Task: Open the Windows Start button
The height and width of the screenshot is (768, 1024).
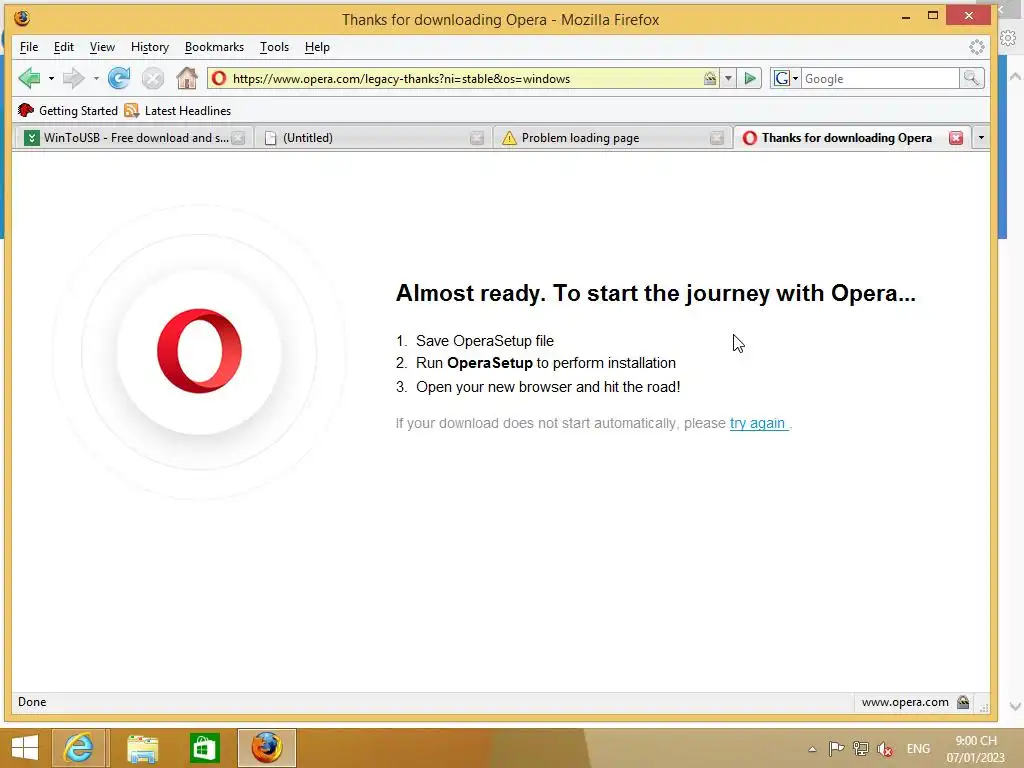Action: coord(25,748)
